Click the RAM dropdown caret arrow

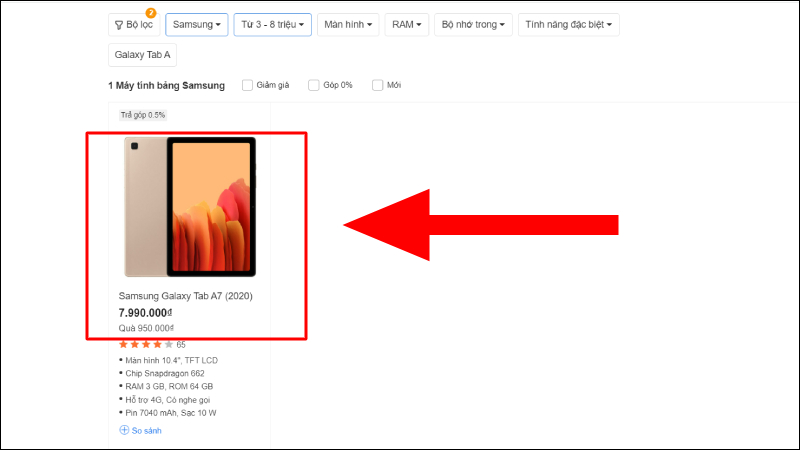[x=419, y=25]
